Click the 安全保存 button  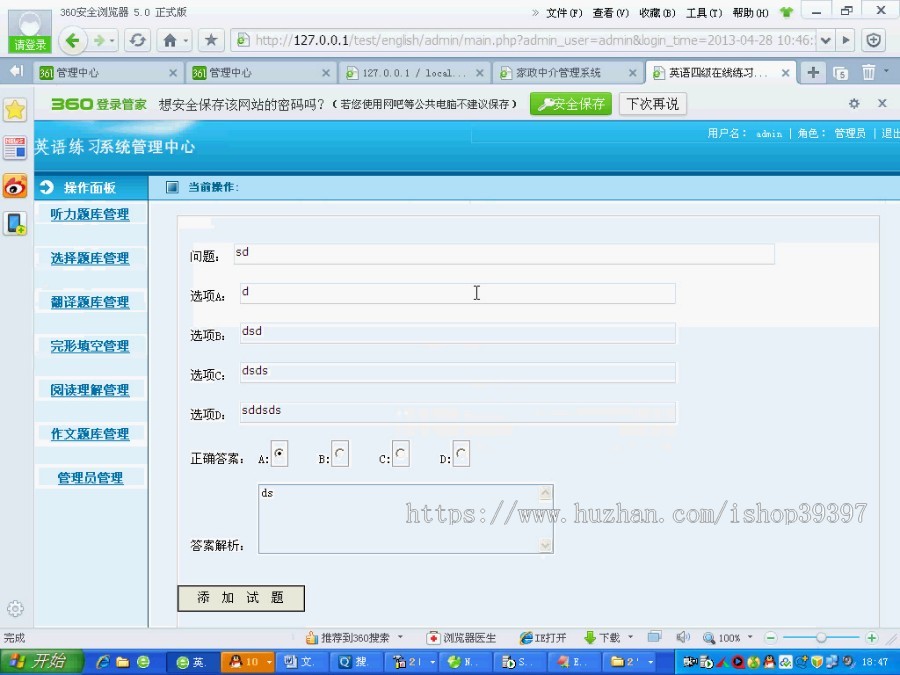point(571,104)
